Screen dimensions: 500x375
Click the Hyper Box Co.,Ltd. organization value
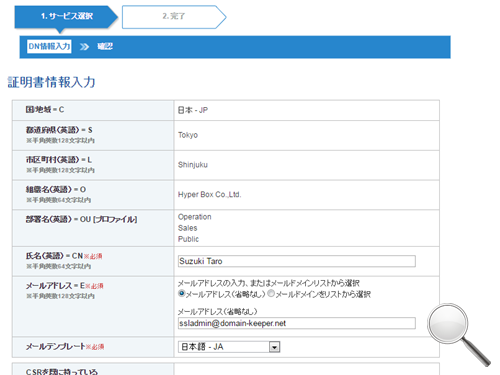209,194
